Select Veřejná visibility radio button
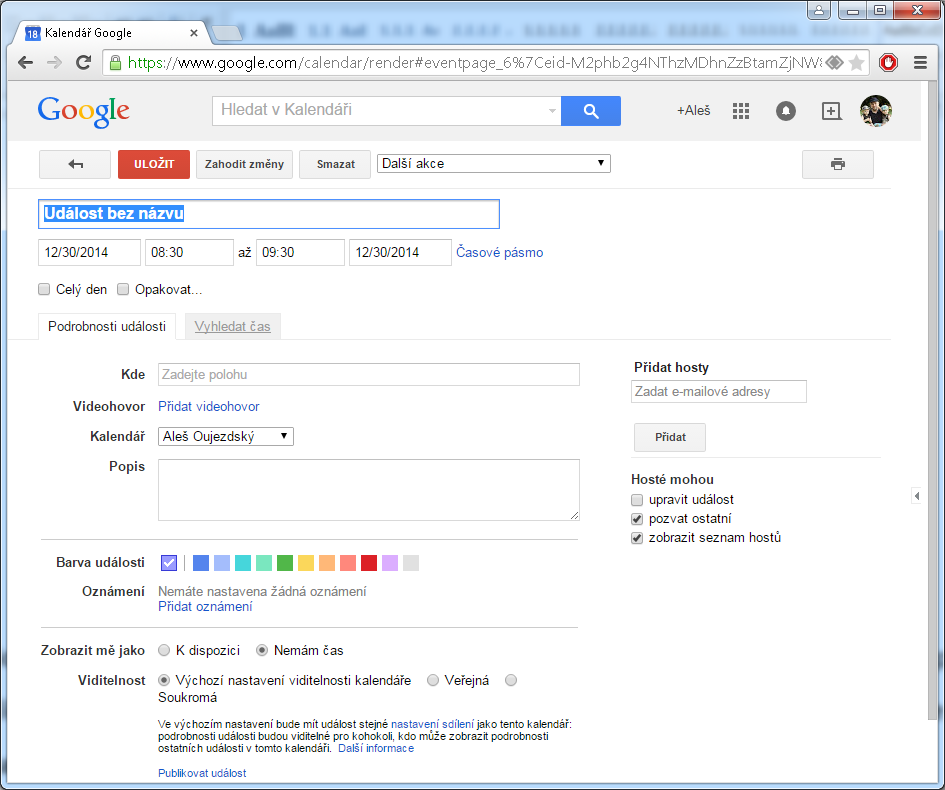Viewport: 945px width, 790px height. [433, 680]
